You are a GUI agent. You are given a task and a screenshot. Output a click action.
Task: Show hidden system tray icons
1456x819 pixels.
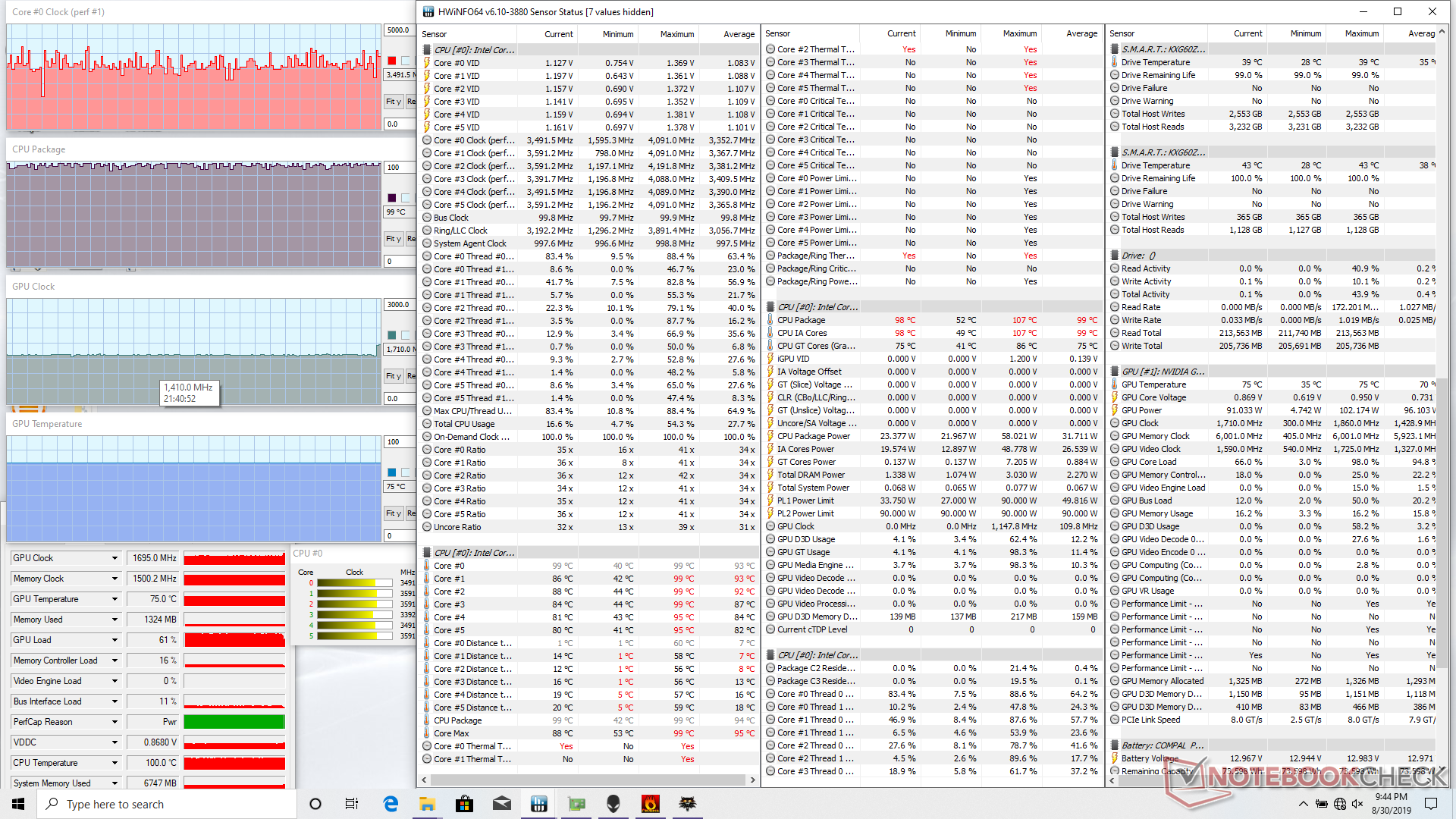tap(1303, 804)
